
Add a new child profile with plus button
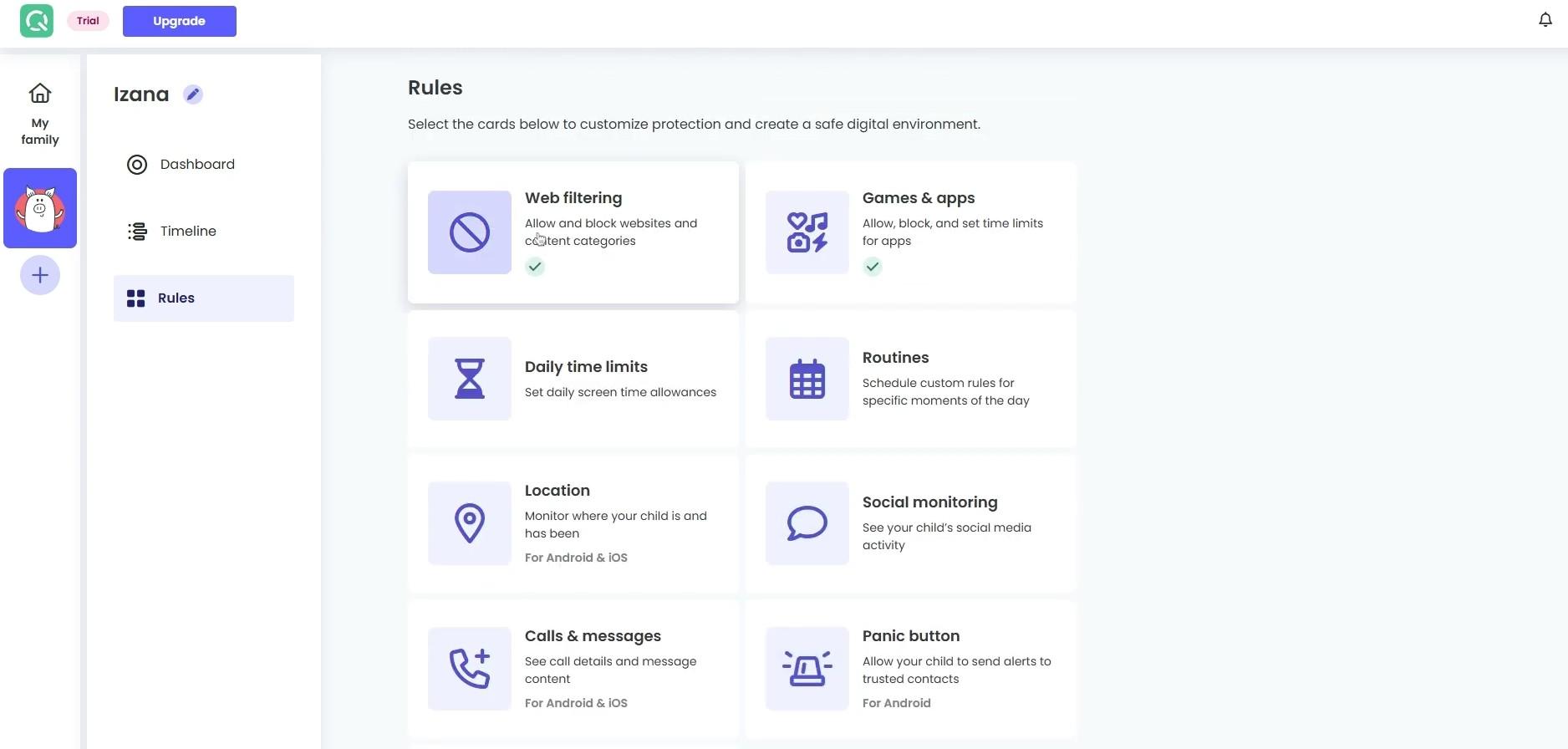40,275
